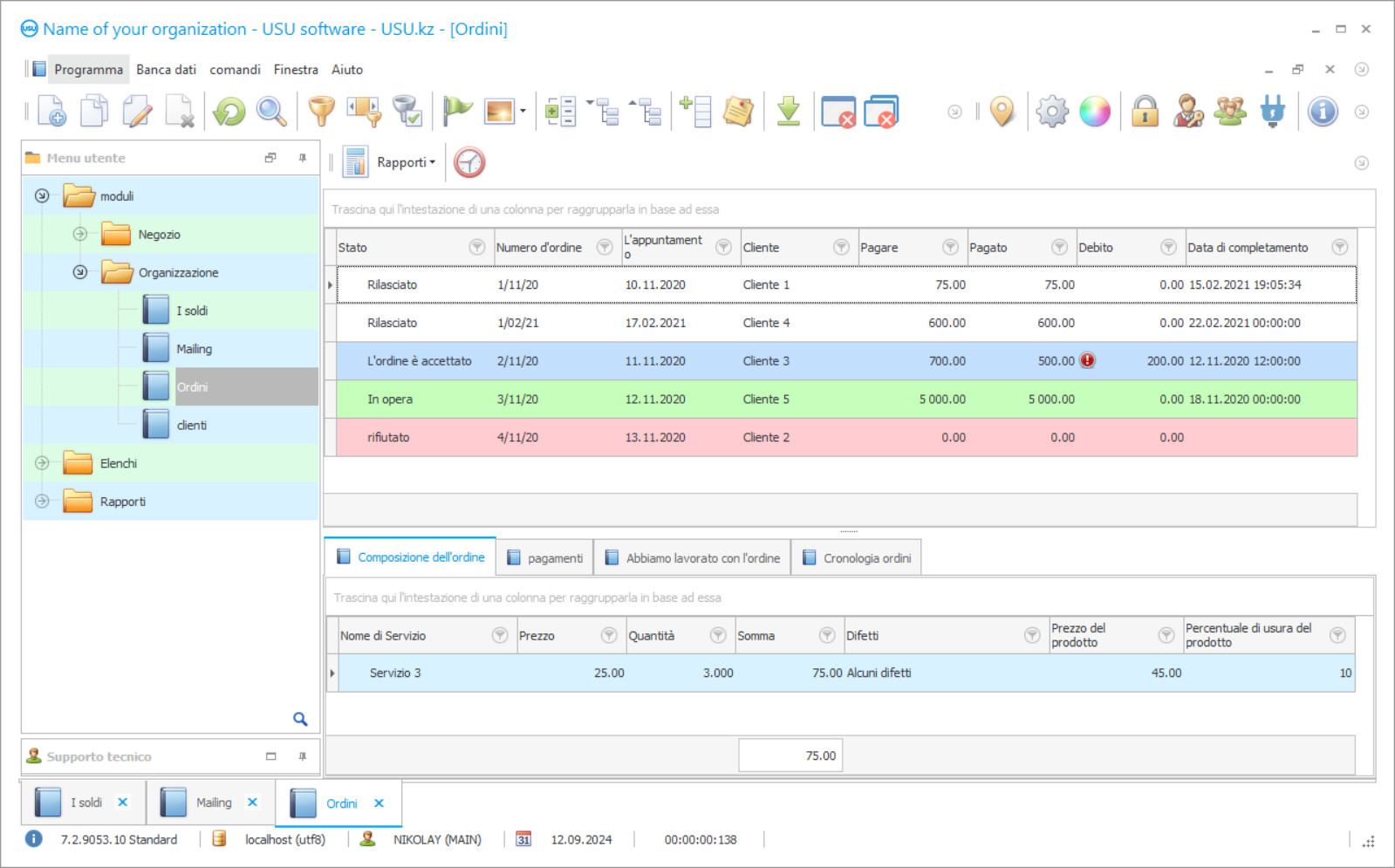
Task: Open the blue info icon
Action: 1323,112
